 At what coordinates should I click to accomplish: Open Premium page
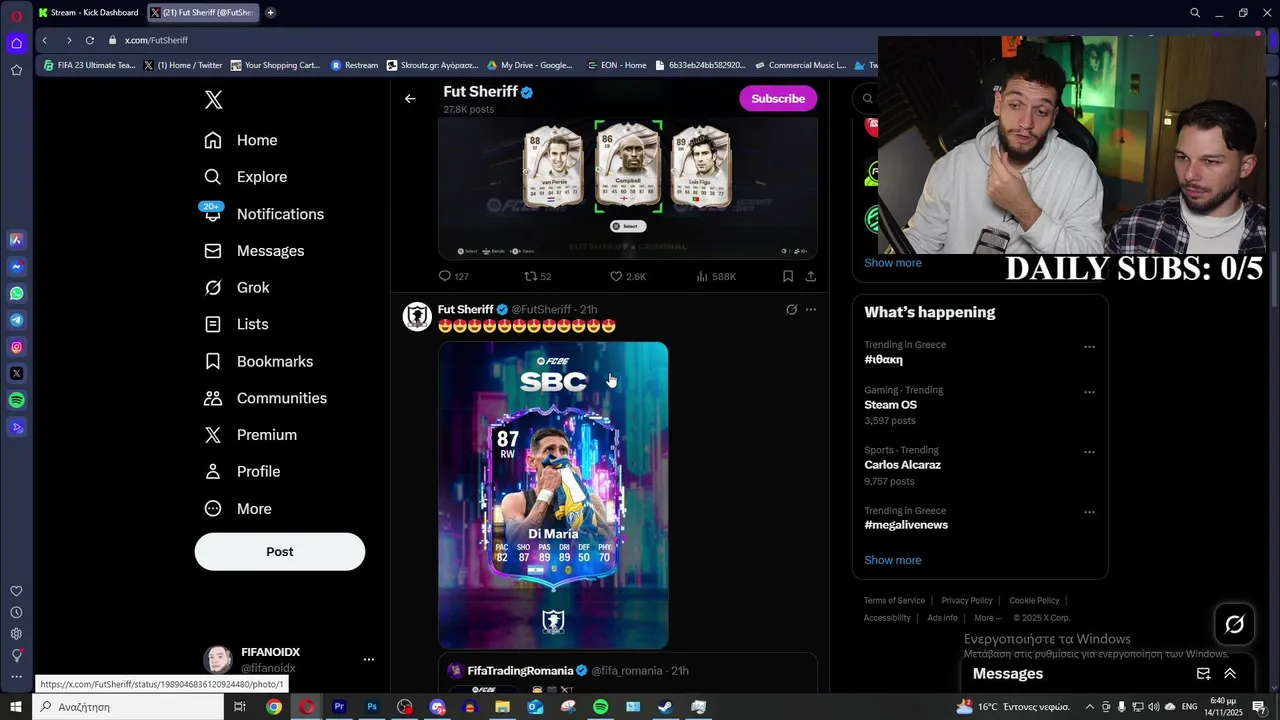click(x=250, y=435)
